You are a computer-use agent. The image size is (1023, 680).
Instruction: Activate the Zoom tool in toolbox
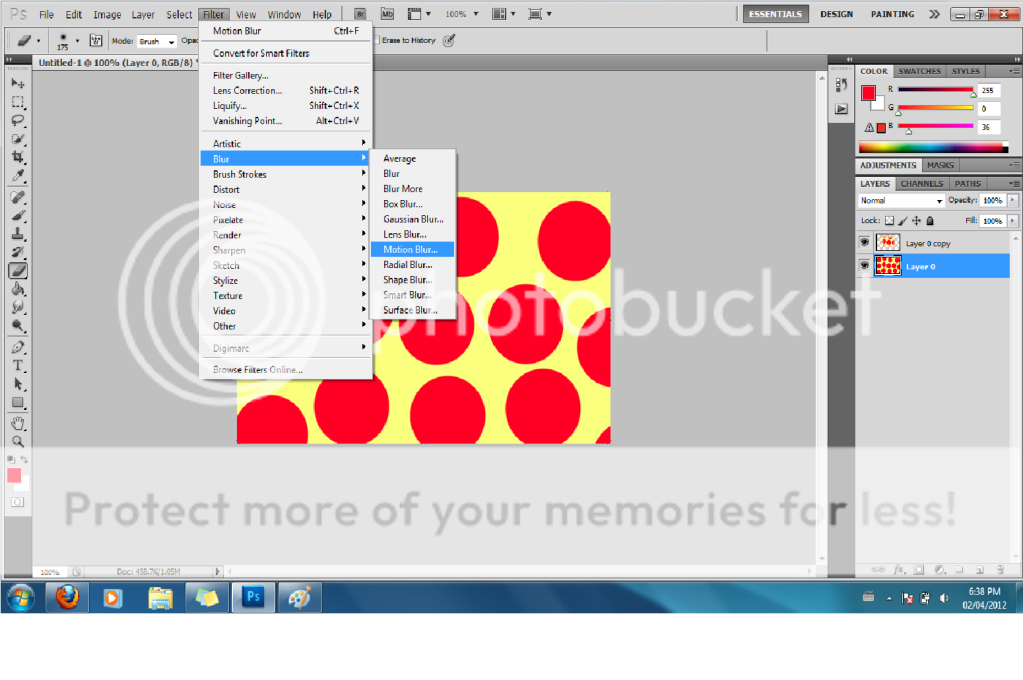18,441
